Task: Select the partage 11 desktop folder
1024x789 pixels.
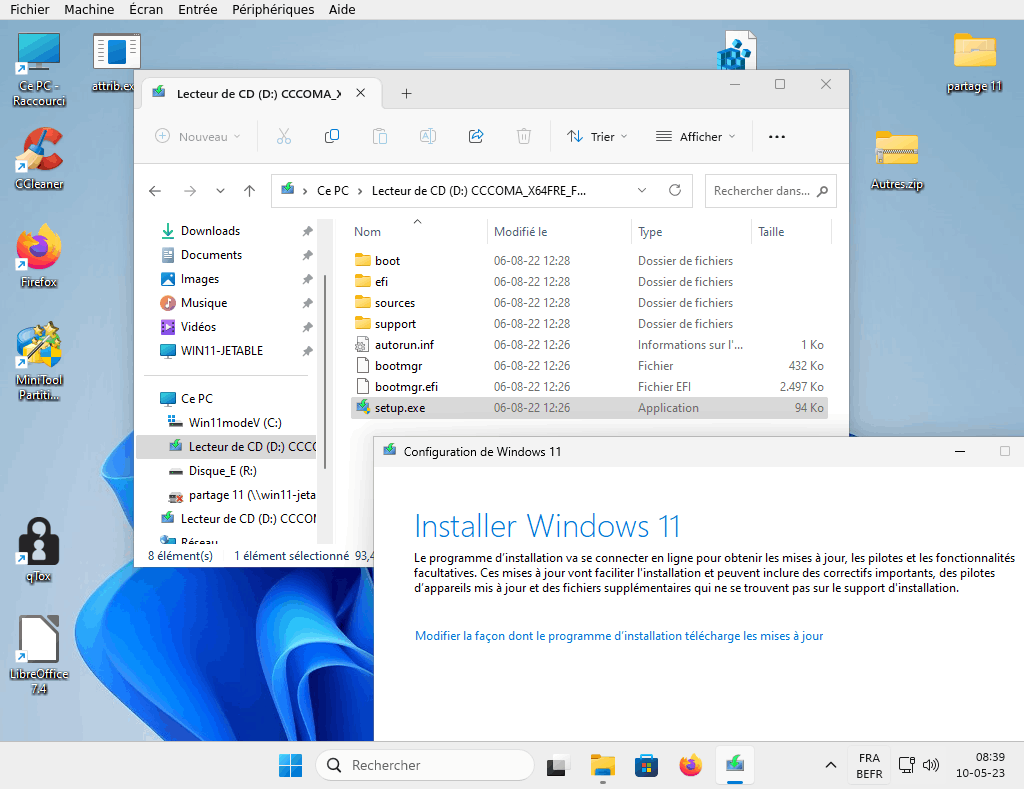Action: coord(974,63)
